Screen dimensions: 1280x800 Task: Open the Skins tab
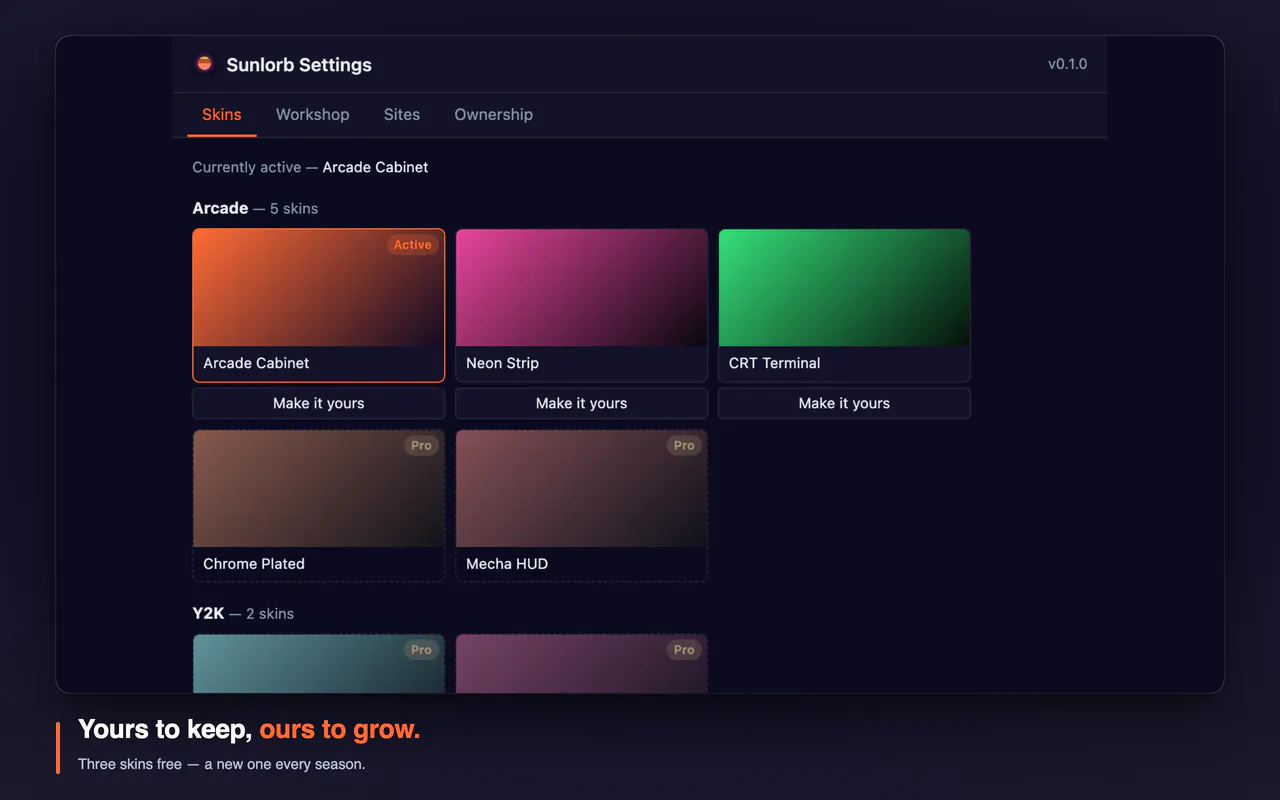click(222, 114)
